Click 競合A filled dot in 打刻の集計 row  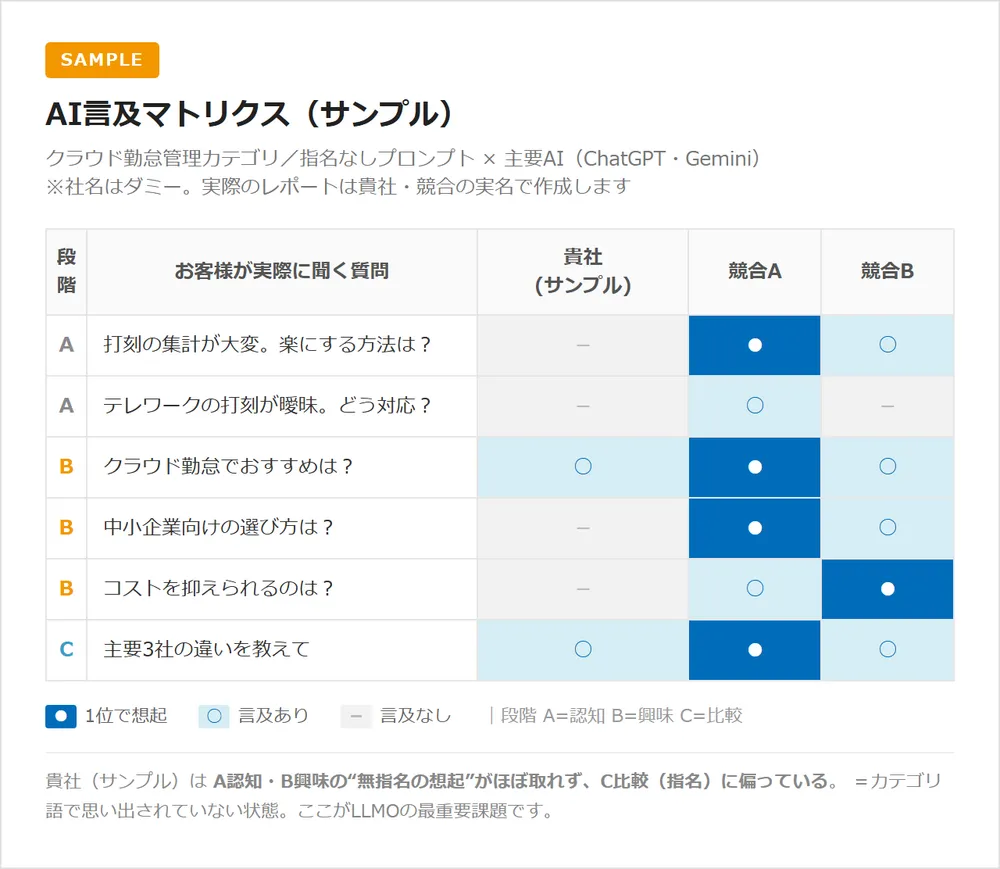[x=754, y=345]
